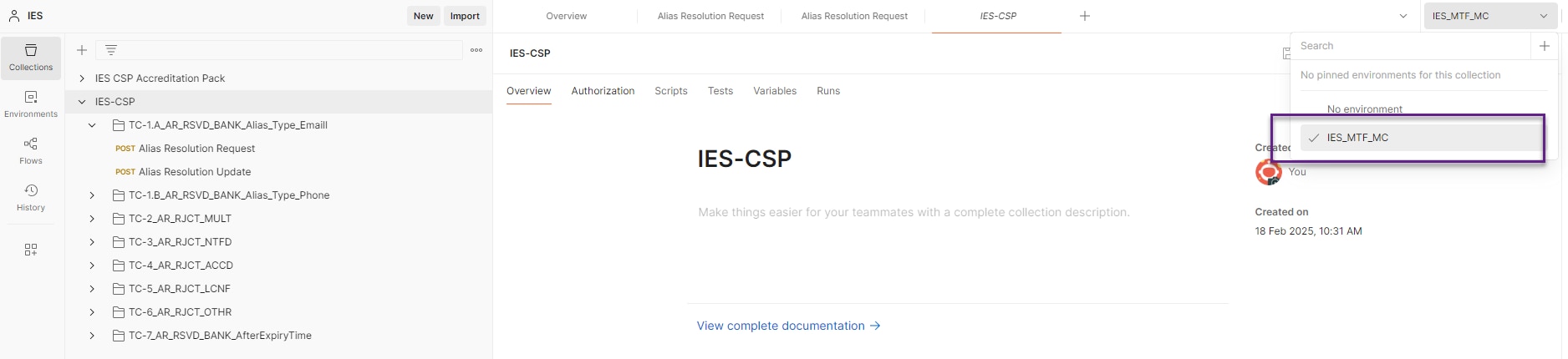1568x359 pixels.
Task: Open the Collections sidebar panel
Action: click(31, 58)
